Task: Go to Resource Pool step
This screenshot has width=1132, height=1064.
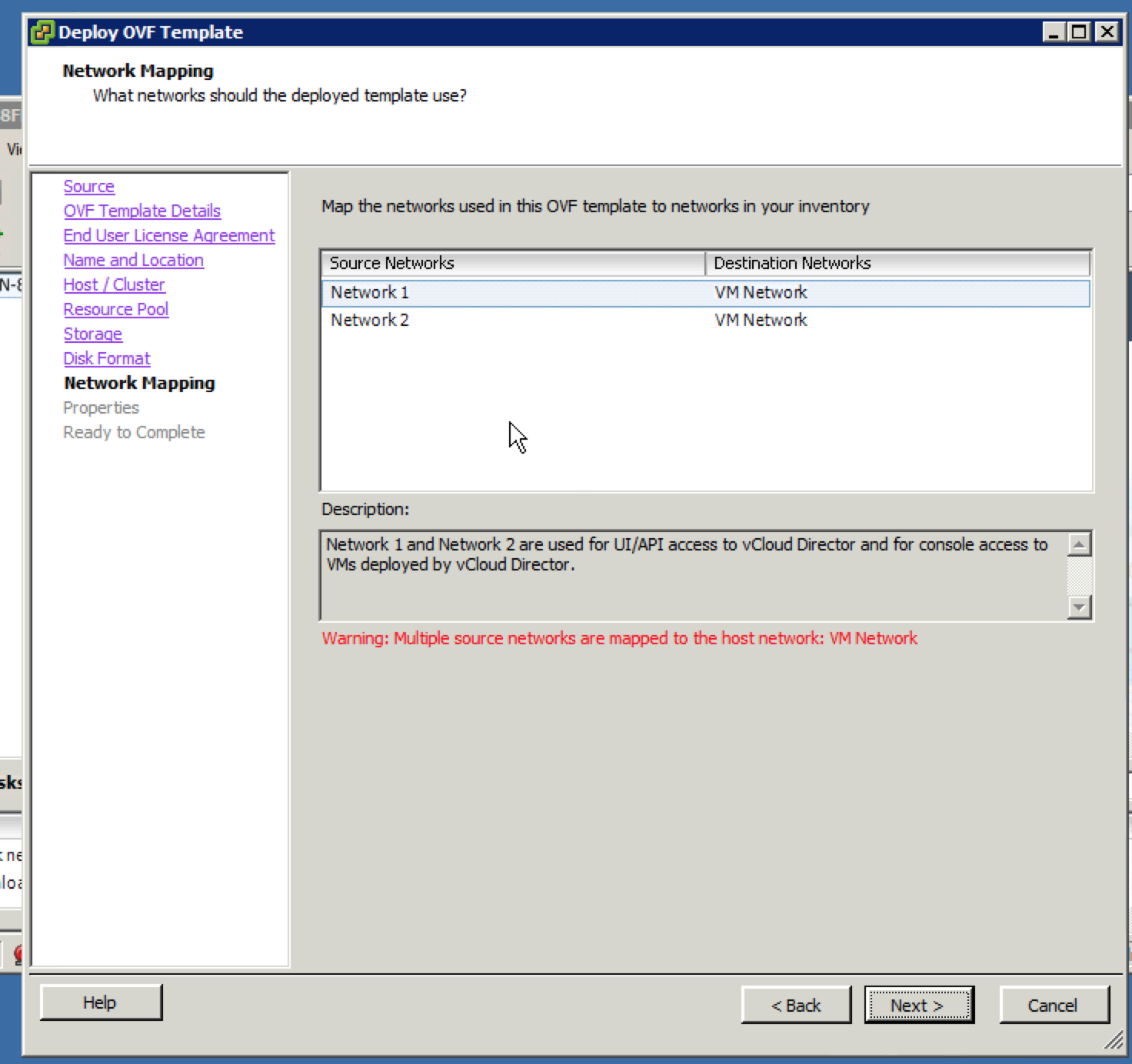Action: tap(115, 310)
